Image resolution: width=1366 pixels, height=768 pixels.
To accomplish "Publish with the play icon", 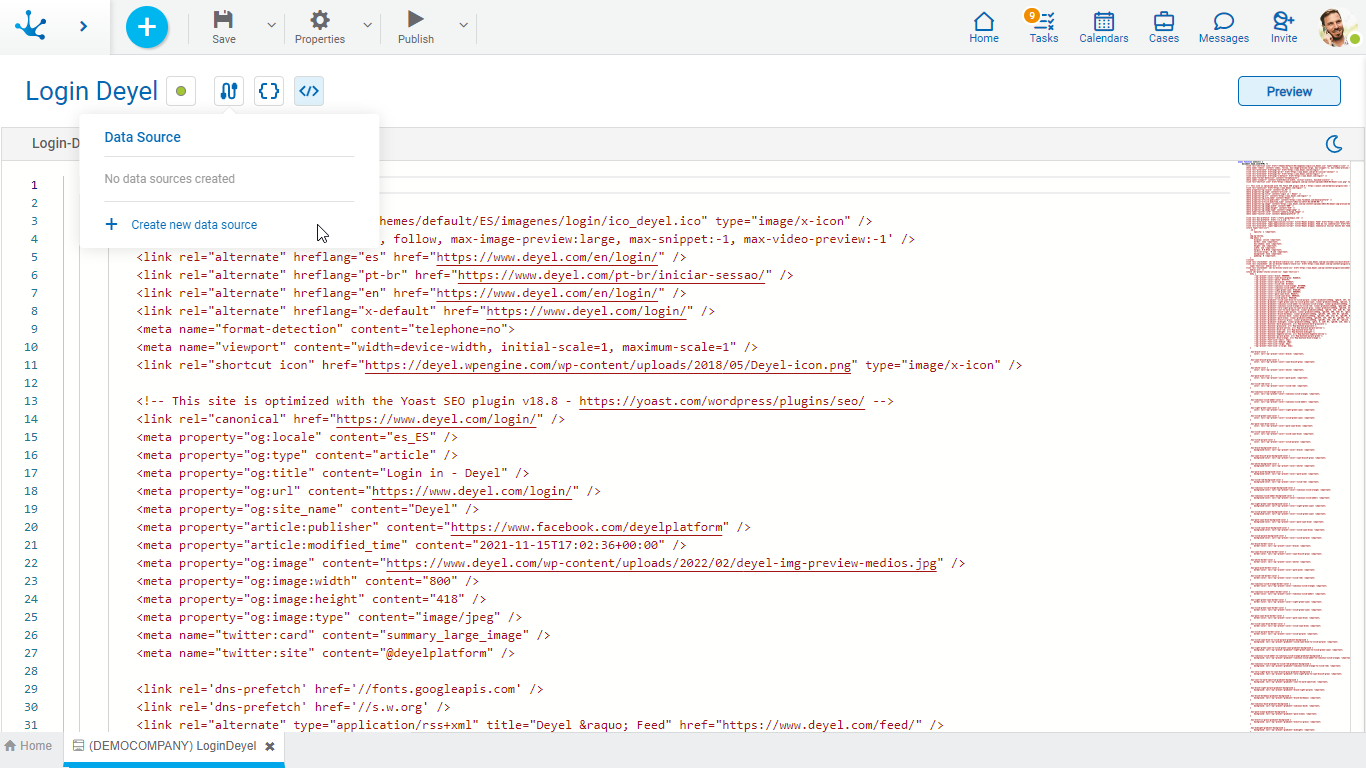I will pyautogui.click(x=416, y=27).
